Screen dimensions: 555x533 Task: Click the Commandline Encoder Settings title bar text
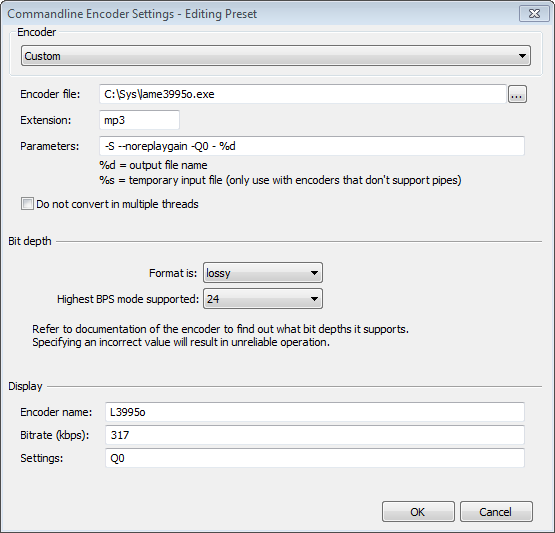(132, 14)
